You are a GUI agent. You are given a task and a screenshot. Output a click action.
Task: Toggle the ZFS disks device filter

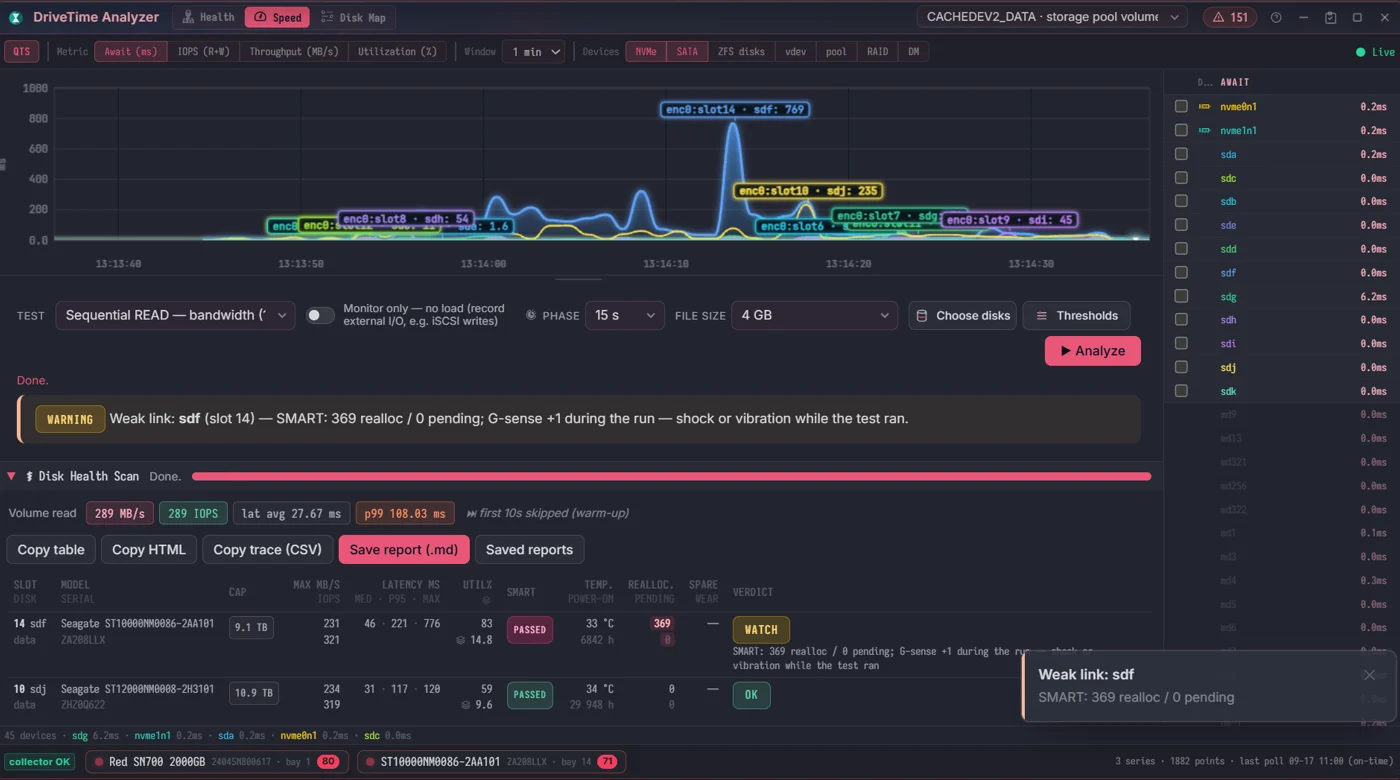coord(741,52)
